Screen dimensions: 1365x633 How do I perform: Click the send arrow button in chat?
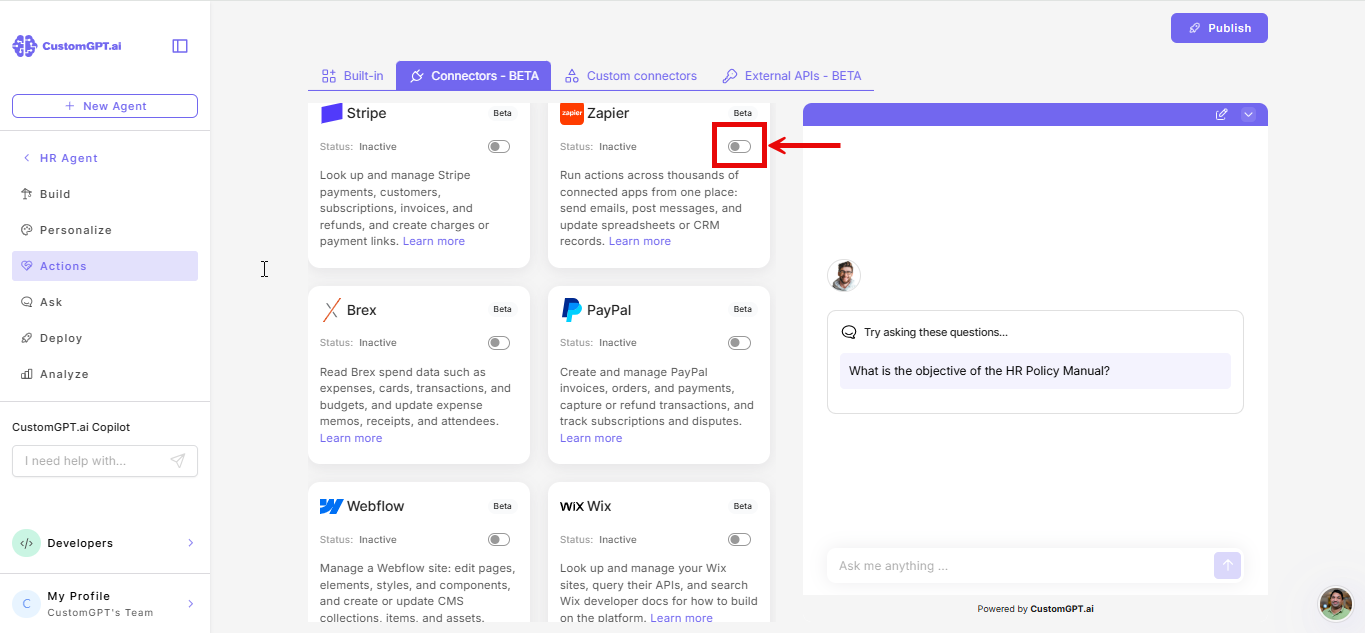(1227, 565)
